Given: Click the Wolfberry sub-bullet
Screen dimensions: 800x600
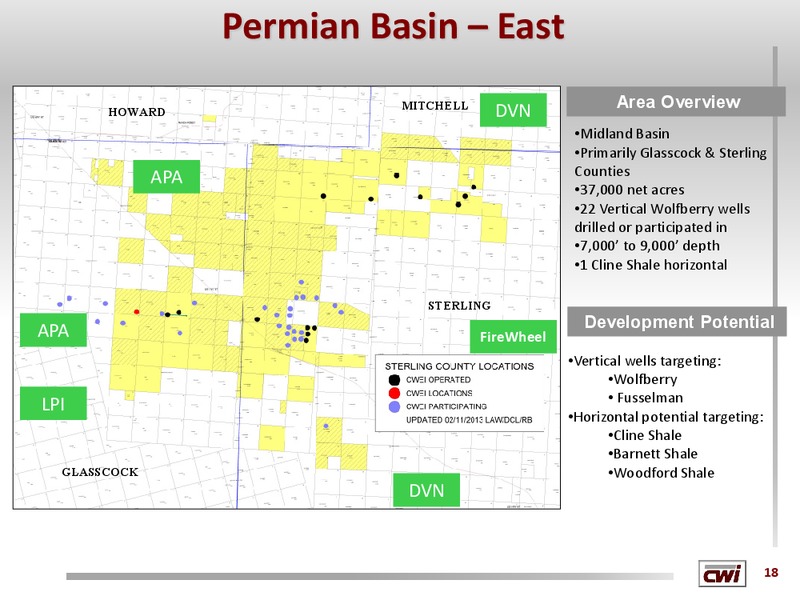Looking at the screenshot, I should click(643, 379).
